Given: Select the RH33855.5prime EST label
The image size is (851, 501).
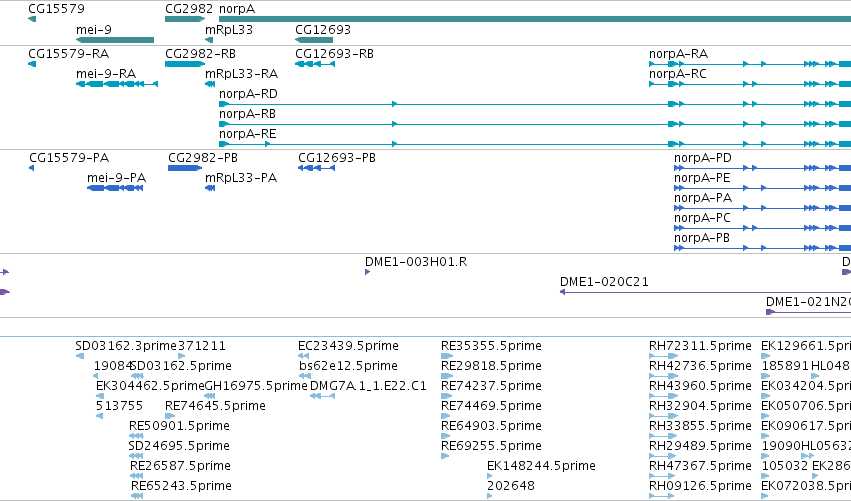Looking at the screenshot, I should [700, 426].
